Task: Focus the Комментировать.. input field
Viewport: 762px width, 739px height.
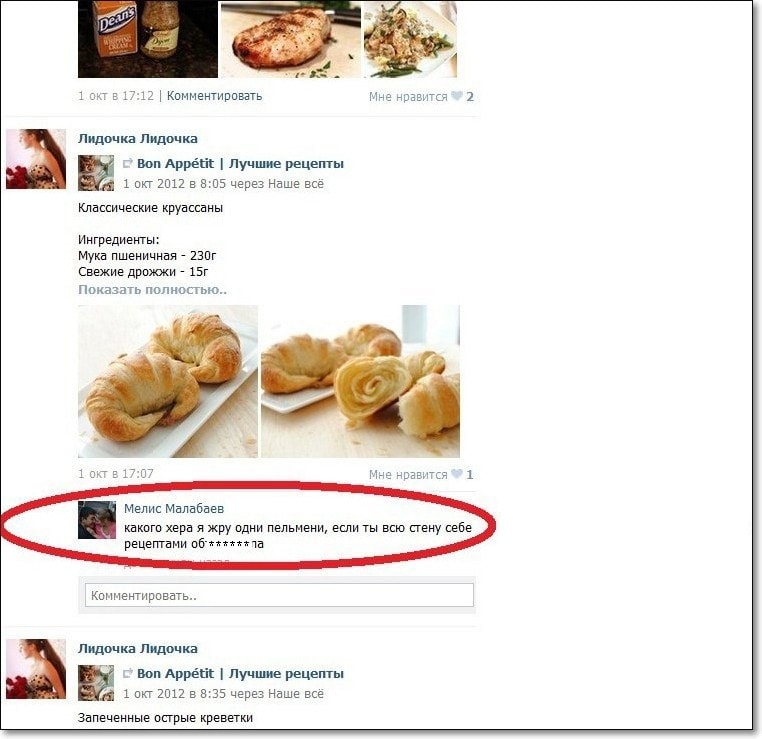Action: (279, 595)
